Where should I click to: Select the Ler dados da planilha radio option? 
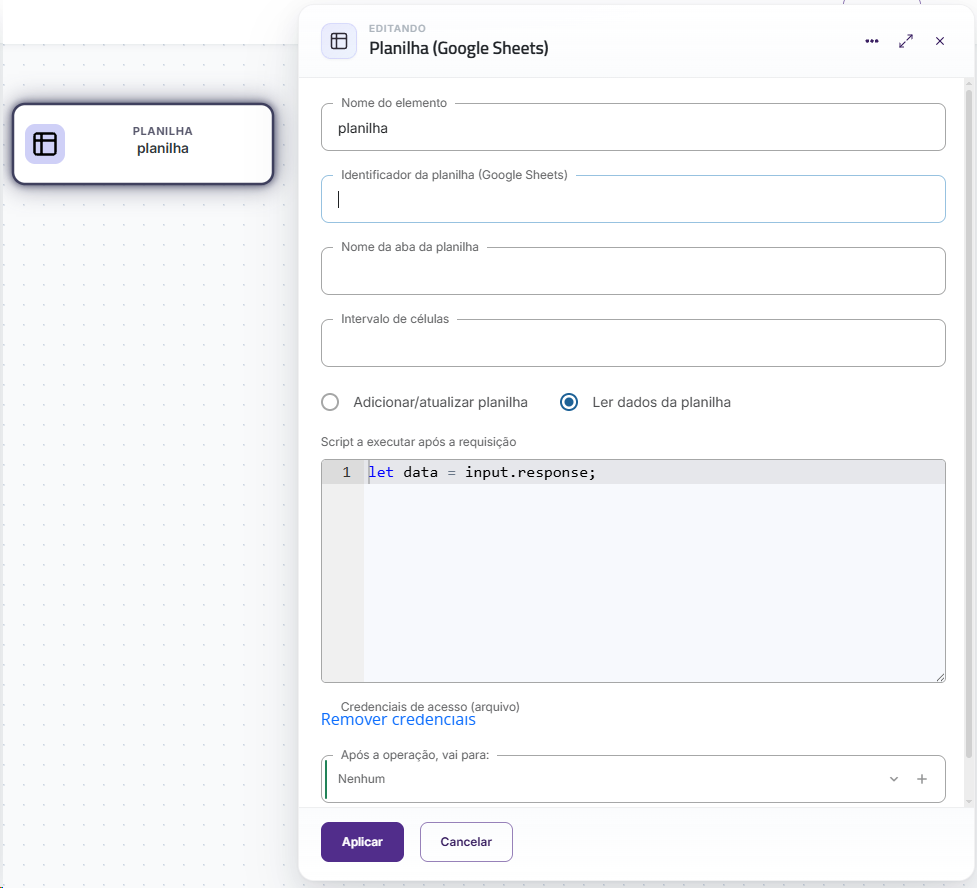coord(569,402)
